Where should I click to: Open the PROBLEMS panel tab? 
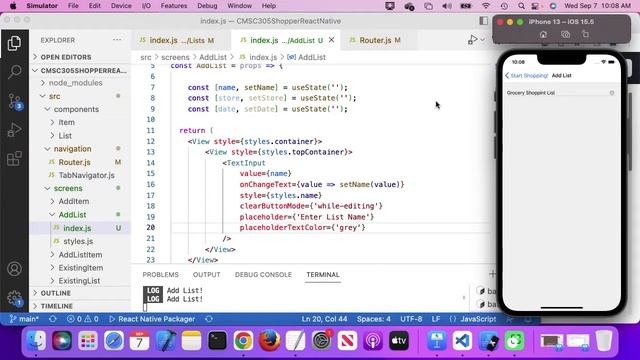point(160,275)
